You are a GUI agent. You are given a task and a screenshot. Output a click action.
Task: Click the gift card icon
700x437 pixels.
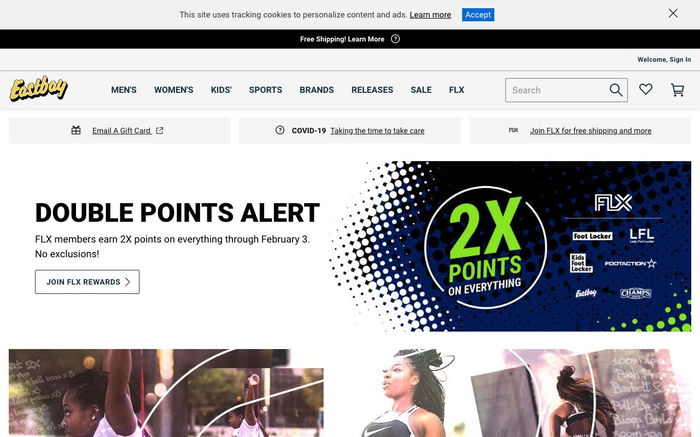coord(76,130)
